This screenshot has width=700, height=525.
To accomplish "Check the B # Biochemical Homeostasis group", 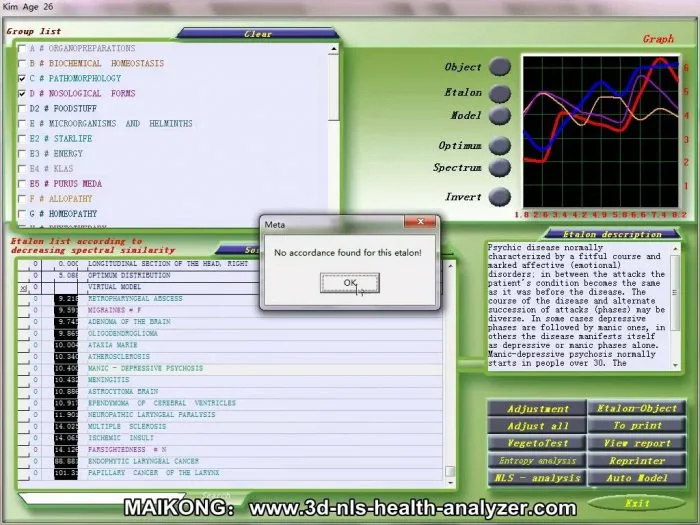I will 21,63.
